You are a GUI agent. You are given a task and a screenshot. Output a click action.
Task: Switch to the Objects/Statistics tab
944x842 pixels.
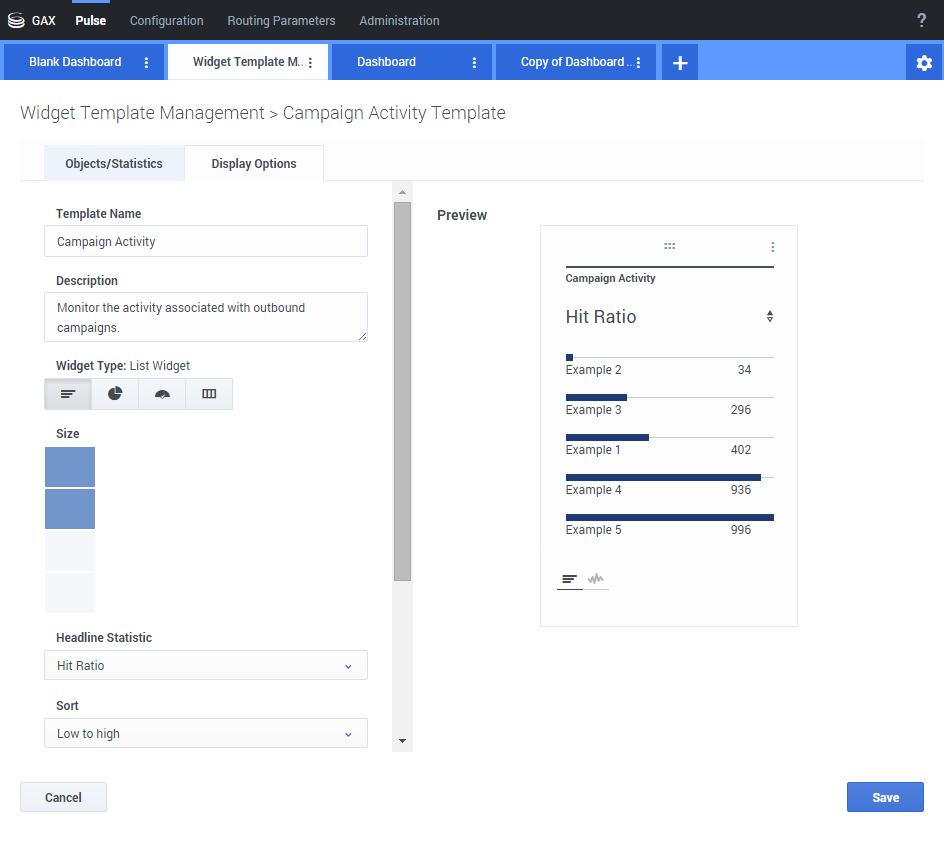tap(114, 163)
